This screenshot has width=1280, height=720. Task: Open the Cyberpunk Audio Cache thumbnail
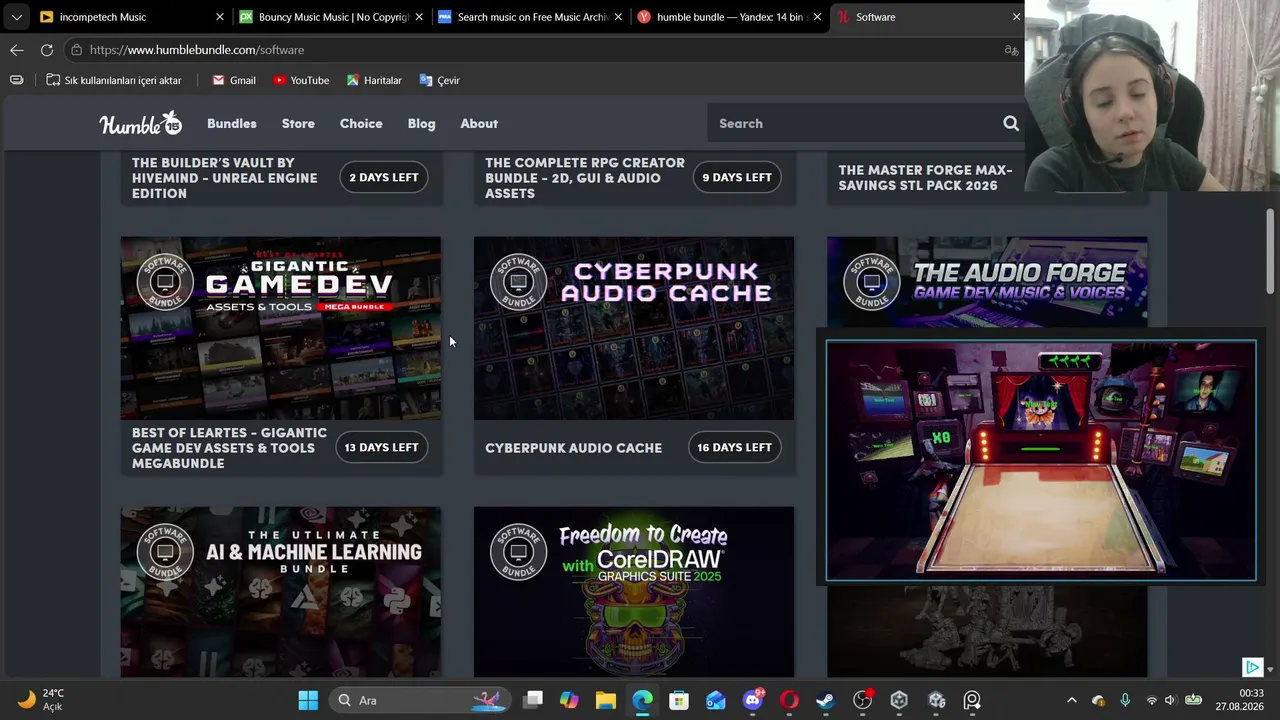tap(634, 328)
